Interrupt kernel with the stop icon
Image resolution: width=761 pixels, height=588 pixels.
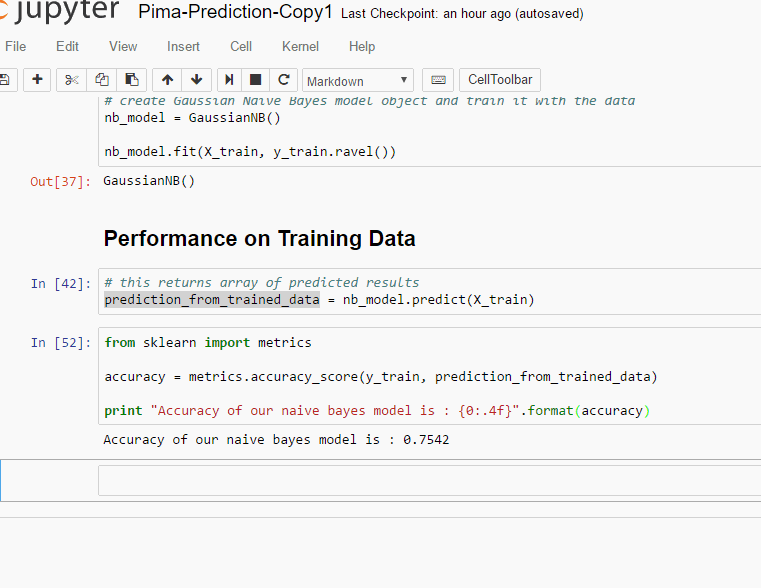pyautogui.click(x=256, y=80)
